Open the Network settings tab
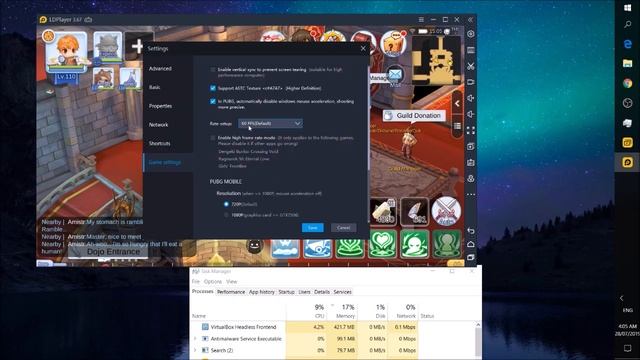The height and width of the screenshot is (360, 640). [158, 125]
